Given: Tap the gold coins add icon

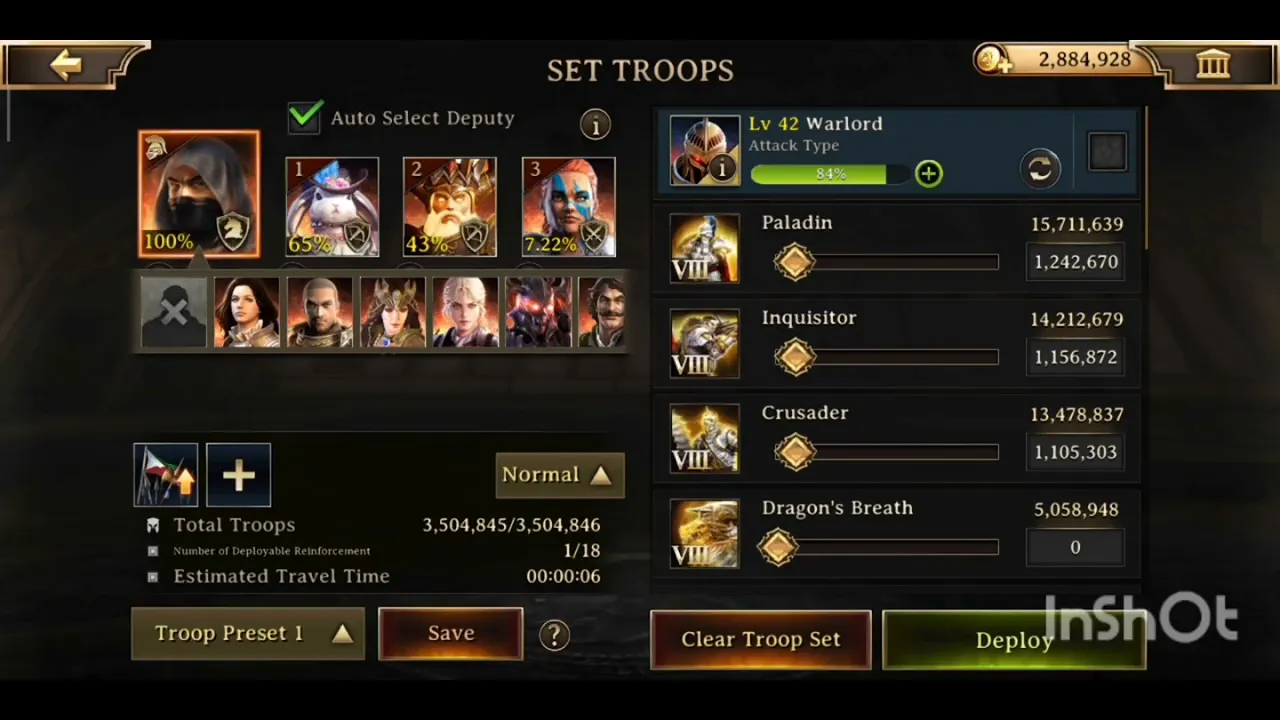Looking at the screenshot, I should point(993,60).
